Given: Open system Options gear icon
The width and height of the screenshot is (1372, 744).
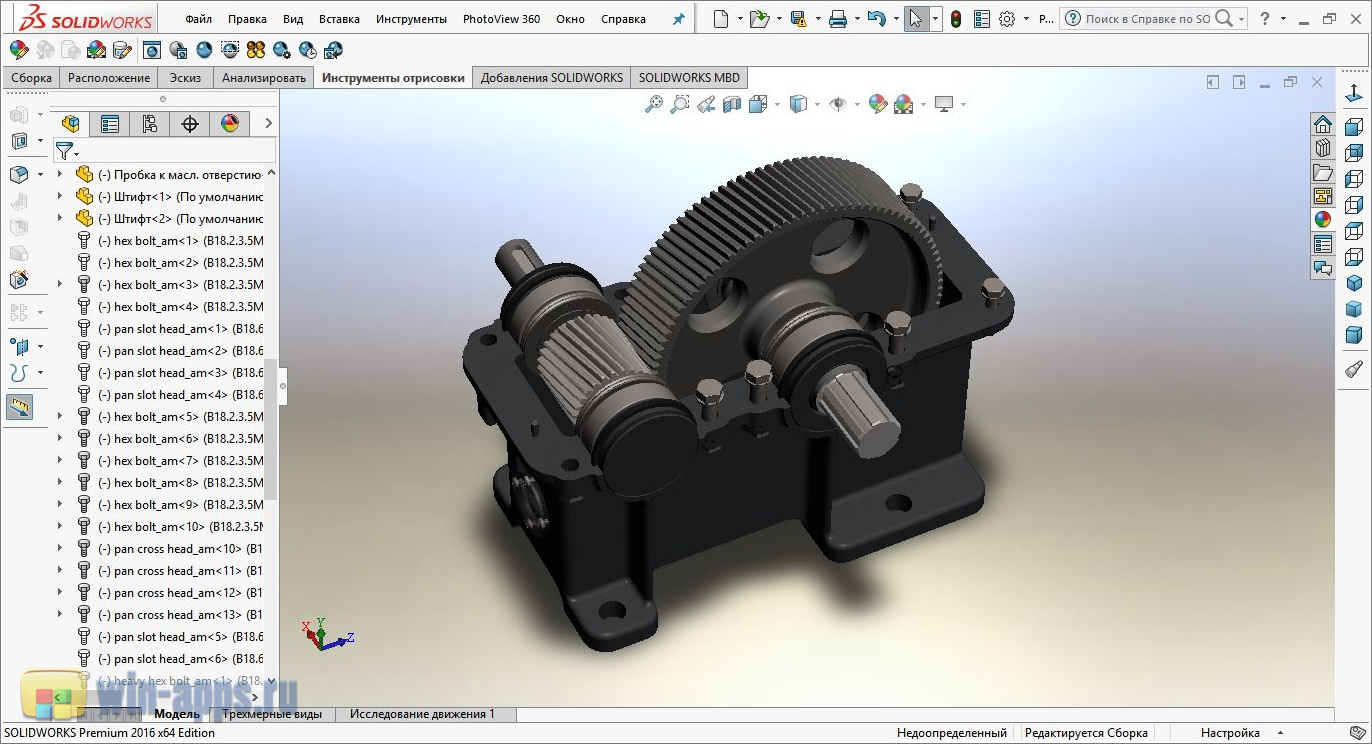Looking at the screenshot, I should (1007, 19).
